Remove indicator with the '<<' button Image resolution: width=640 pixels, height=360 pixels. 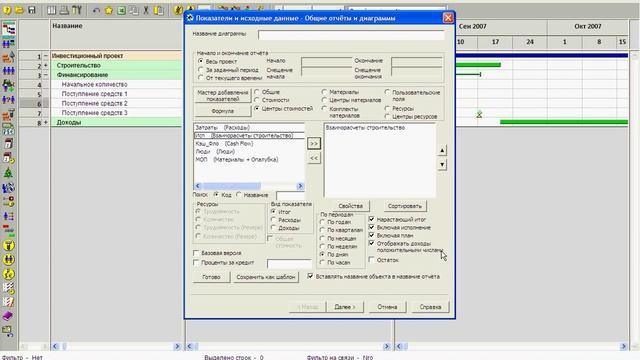(313, 158)
